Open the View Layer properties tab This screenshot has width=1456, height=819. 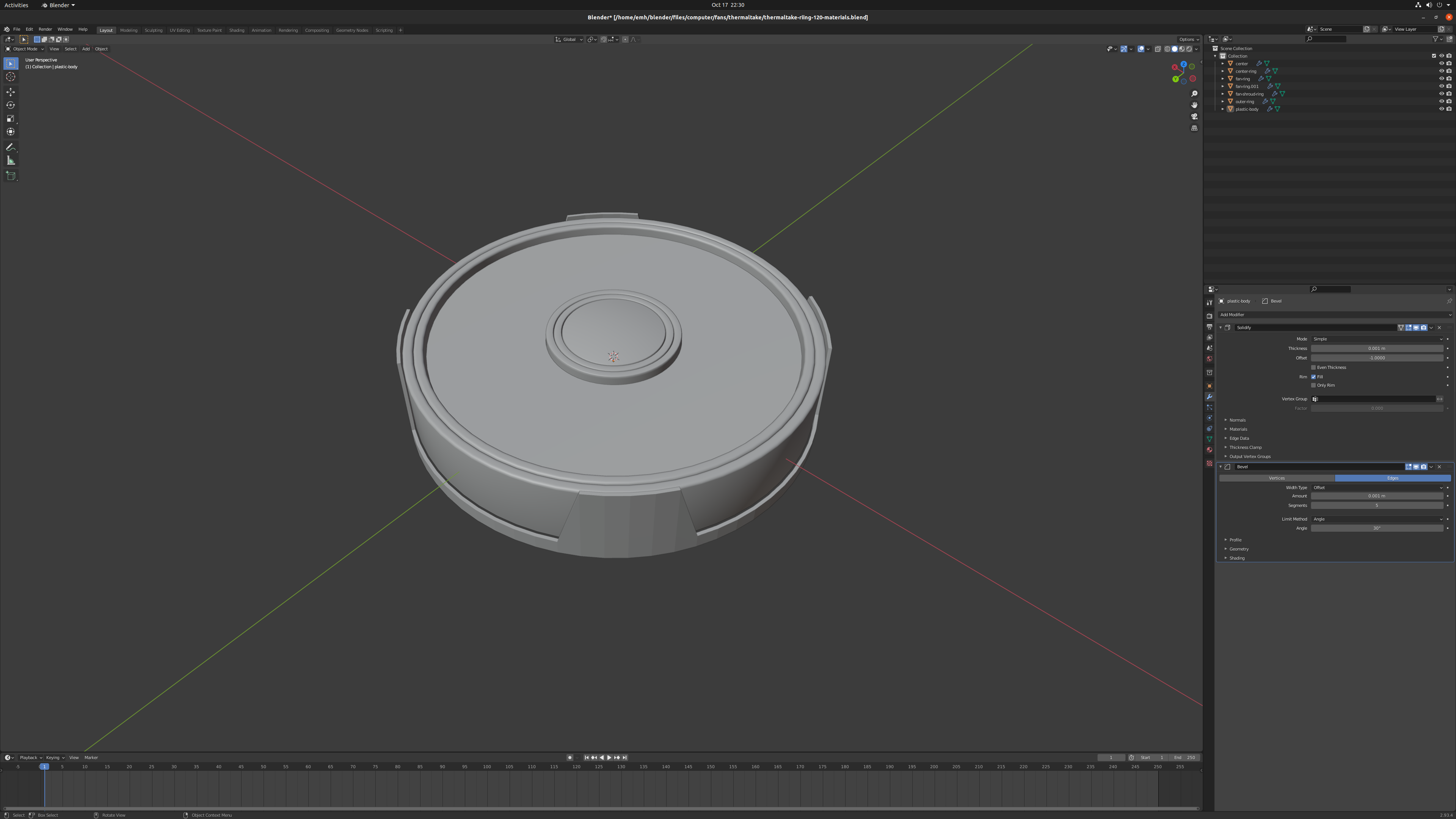1210,337
